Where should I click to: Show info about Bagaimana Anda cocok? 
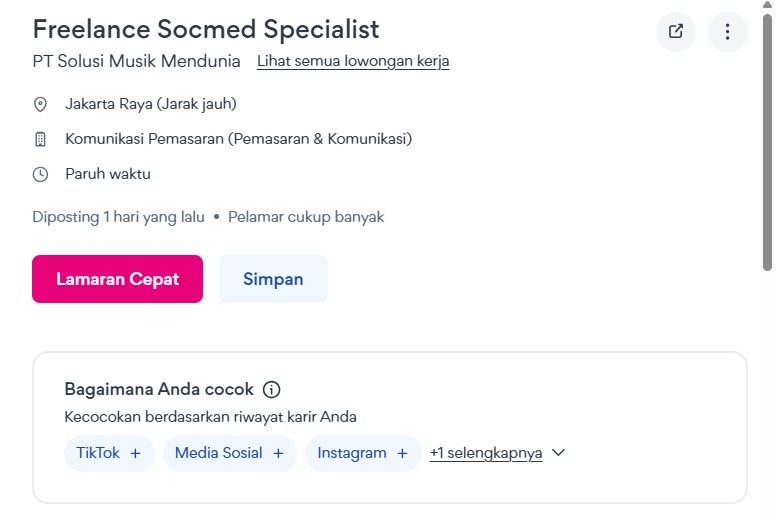pos(272,390)
